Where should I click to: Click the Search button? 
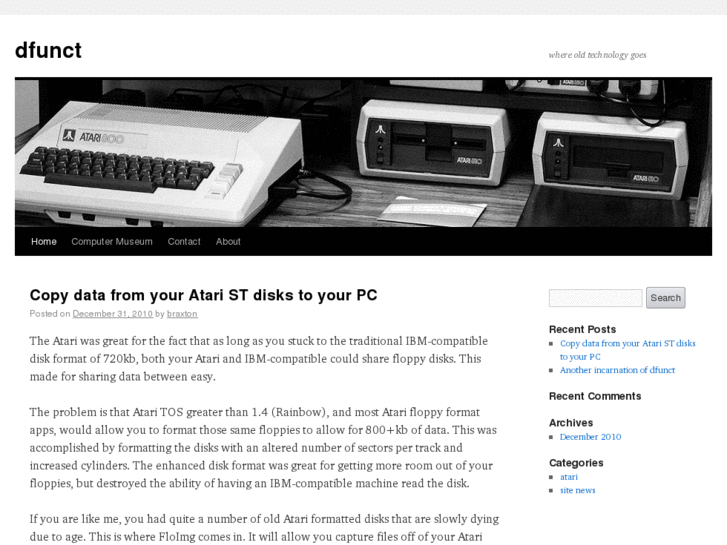(665, 298)
